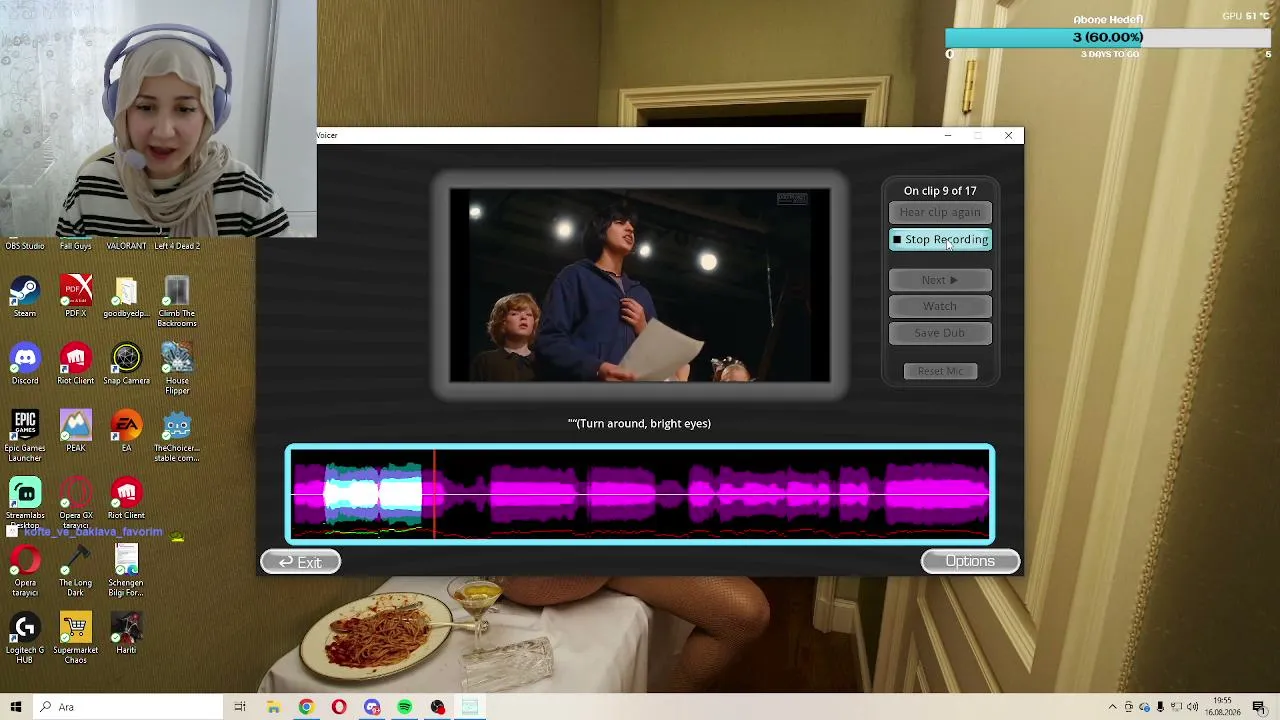This screenshot has width=1280, height=720.
Task: Click the movie clip preview
Action: (640, 286)
